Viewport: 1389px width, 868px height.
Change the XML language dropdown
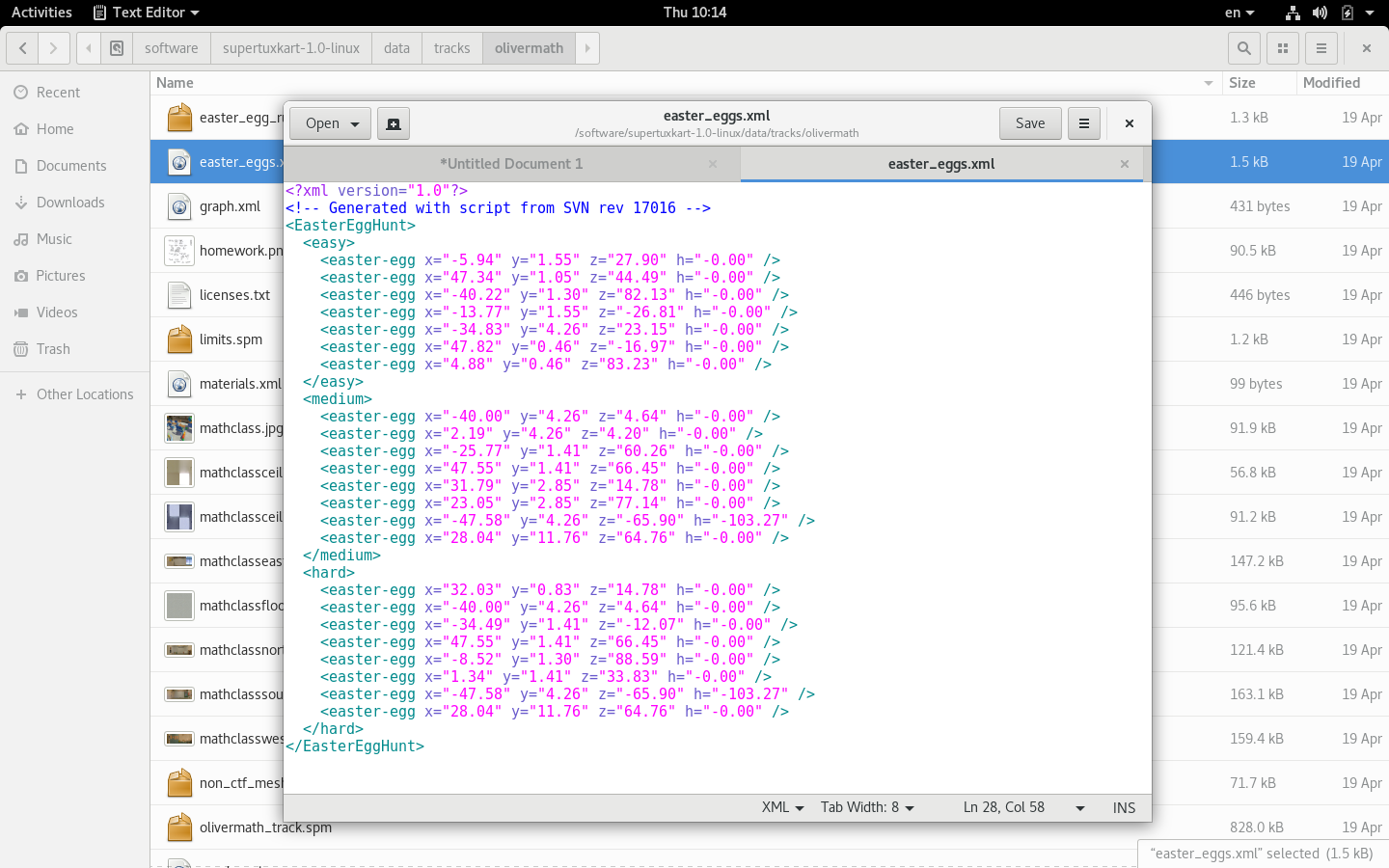click(x=782, y=808)
